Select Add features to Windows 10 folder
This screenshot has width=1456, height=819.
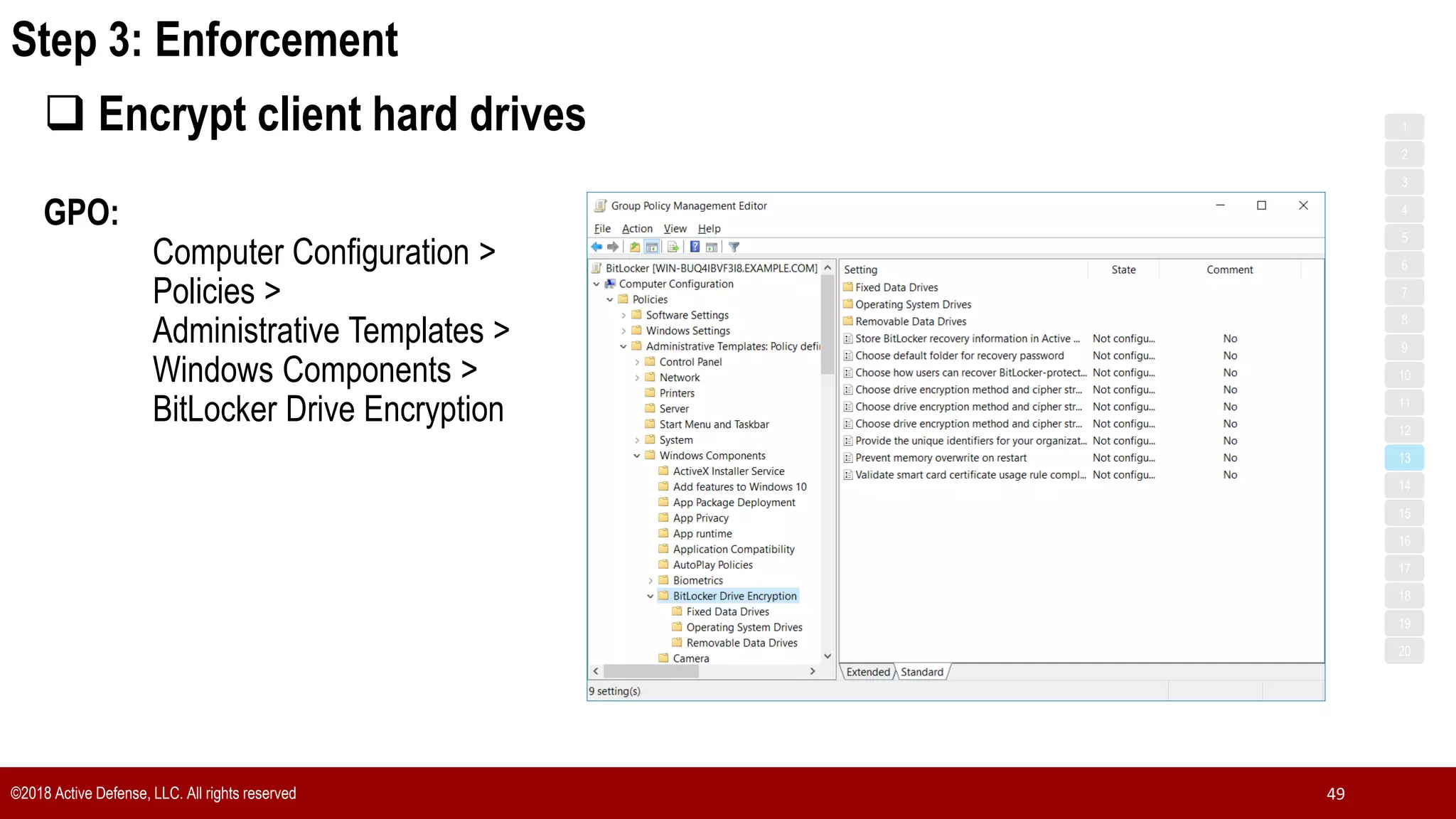tap(739, 487)
